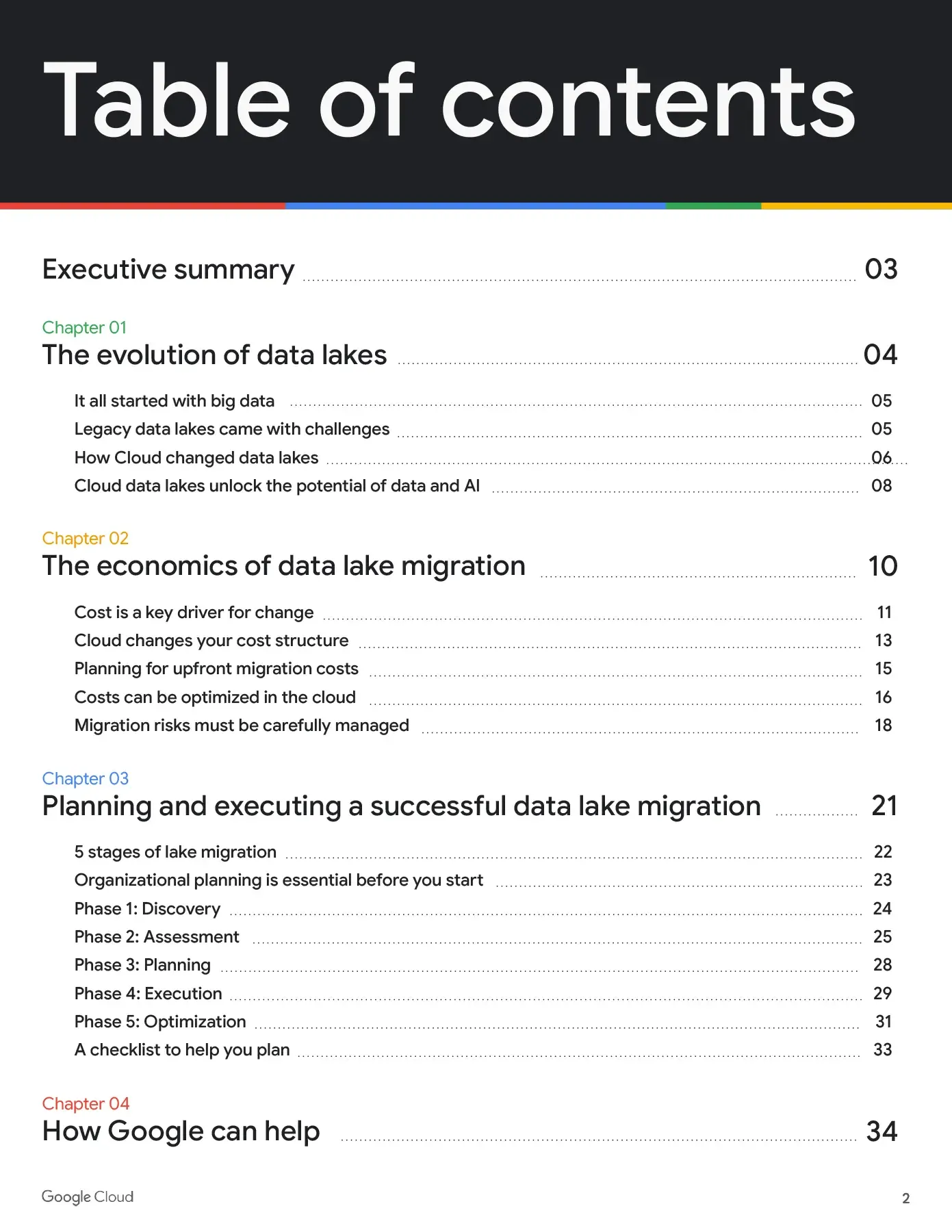Go to Cost is a key driver section
Image resolution: width=952 pixels, height=1232 pixels.
[194, 613]
